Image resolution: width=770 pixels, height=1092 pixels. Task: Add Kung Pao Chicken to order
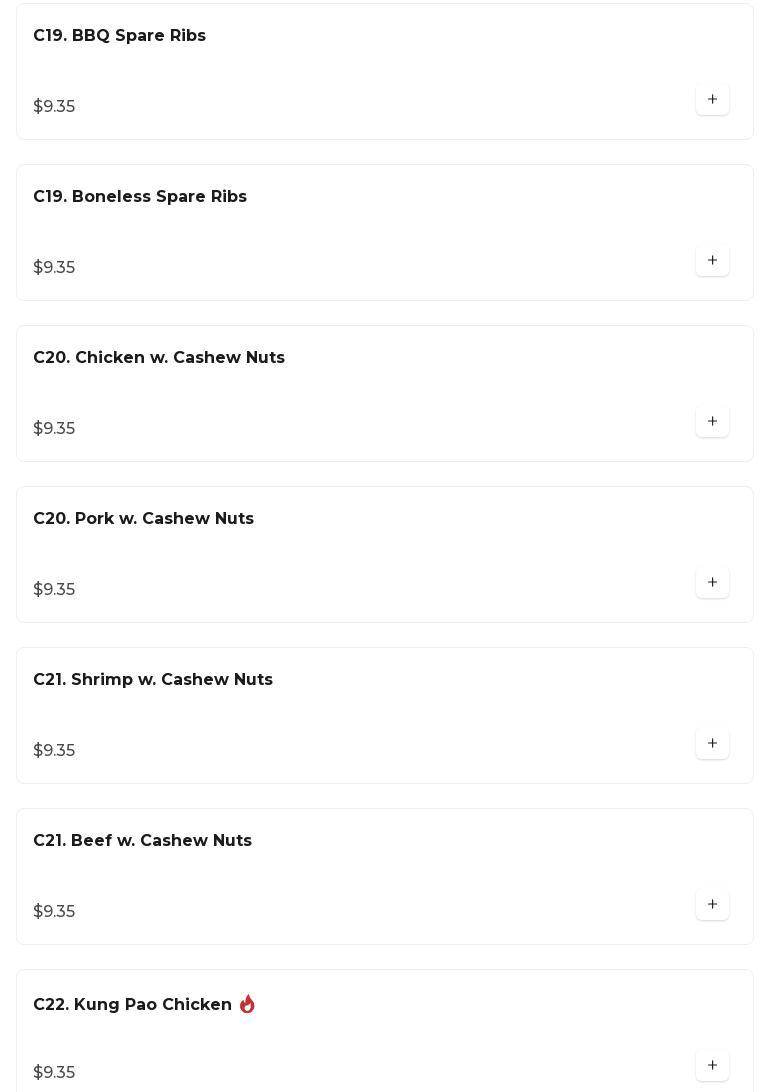click(x=712, y=1066)
